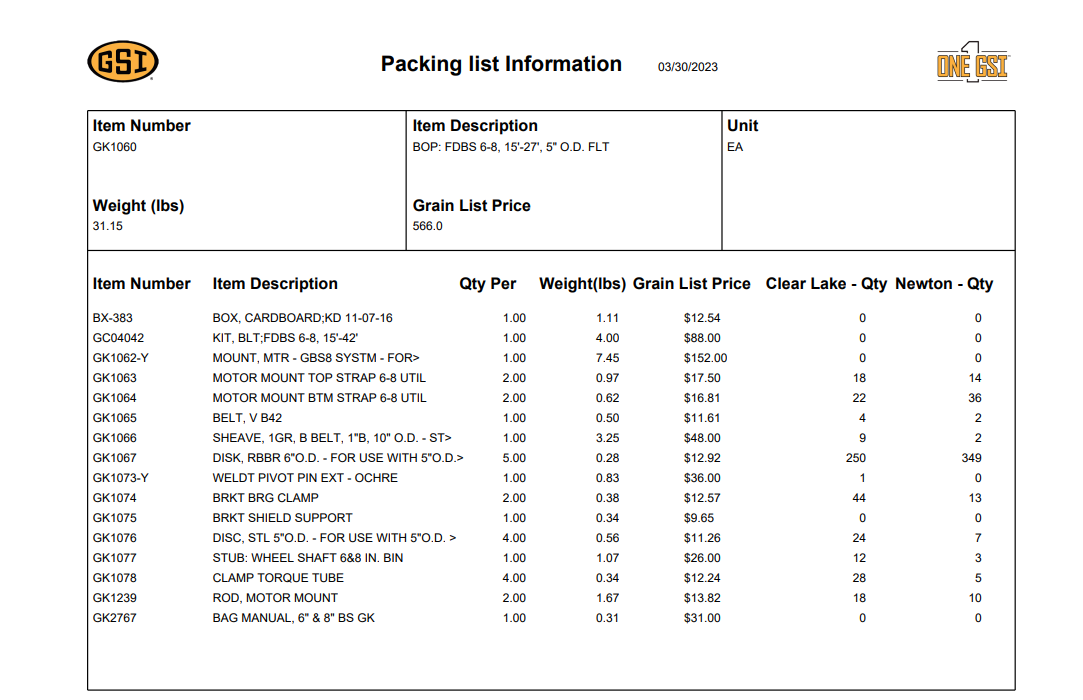Click the Clear Lake - Qty column header
This screenshot has width=1083, height=700.
(x=826, y=284)
